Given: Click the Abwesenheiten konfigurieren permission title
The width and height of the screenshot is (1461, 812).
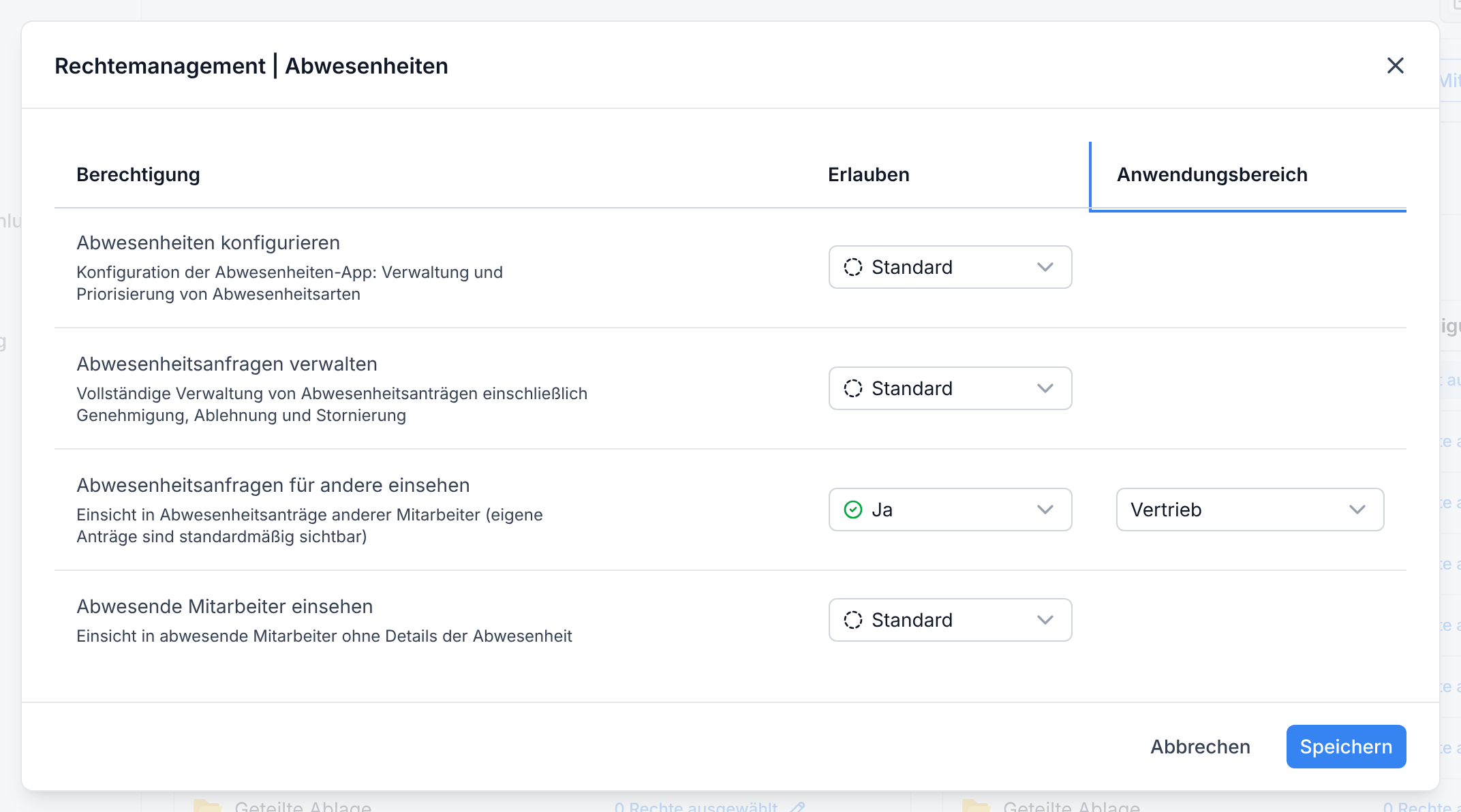Looking at the screenshot, I should click(x=208, y=243).
